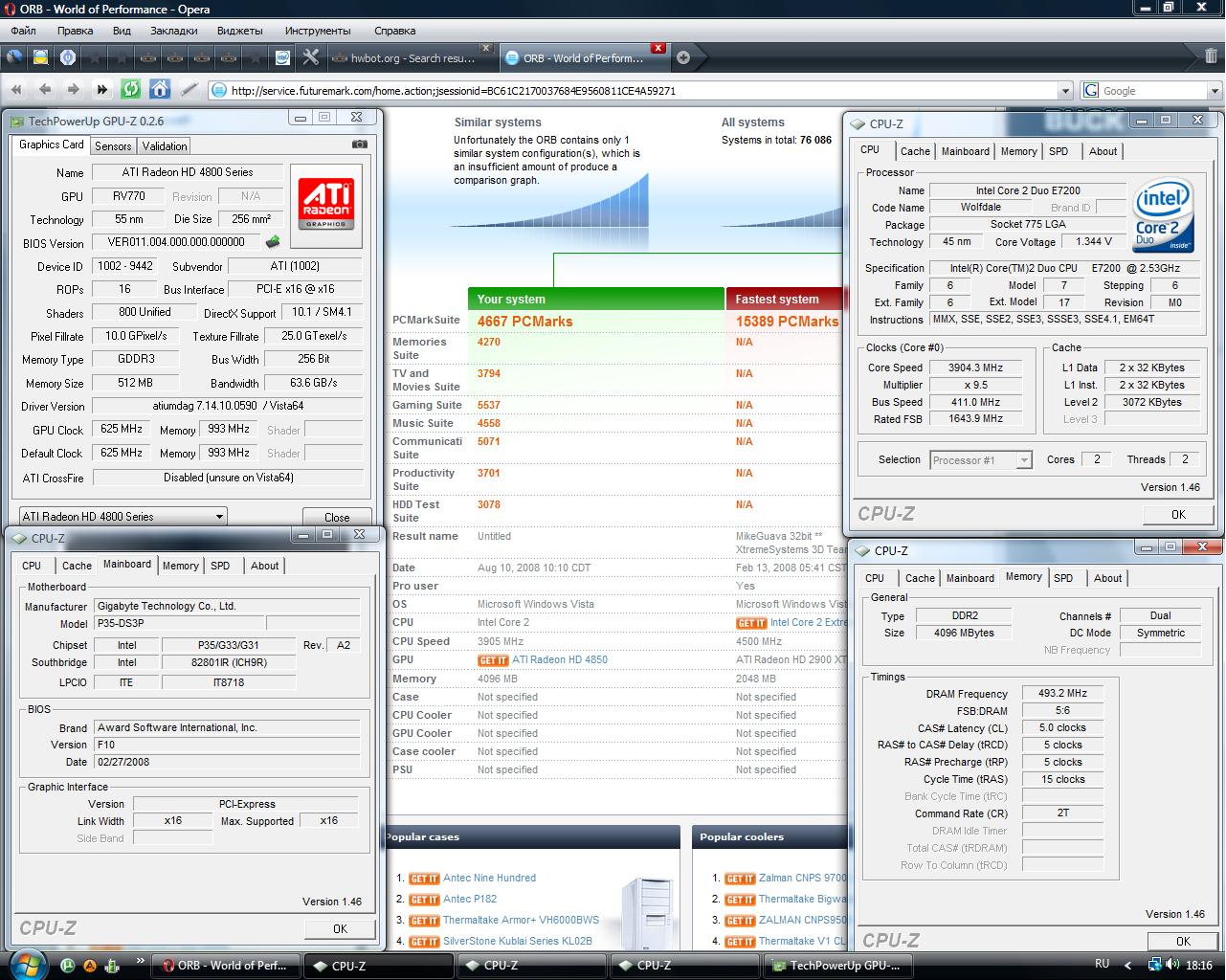Screen dimensions: 1226x980
Task: Click the fast forward navigation button
Action: pyautogui.click(x=101, y=90)
